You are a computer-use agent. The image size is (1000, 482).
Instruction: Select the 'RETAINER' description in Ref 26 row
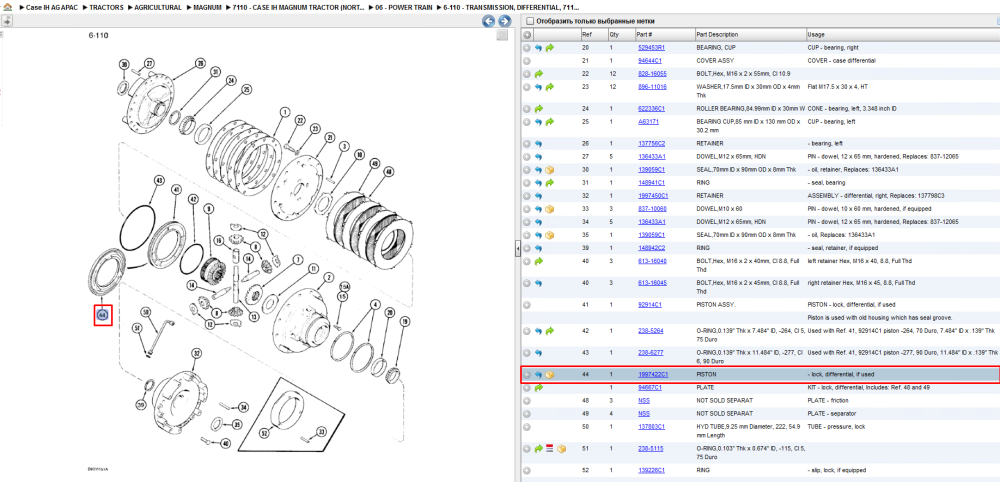click(x=710, y=143)
